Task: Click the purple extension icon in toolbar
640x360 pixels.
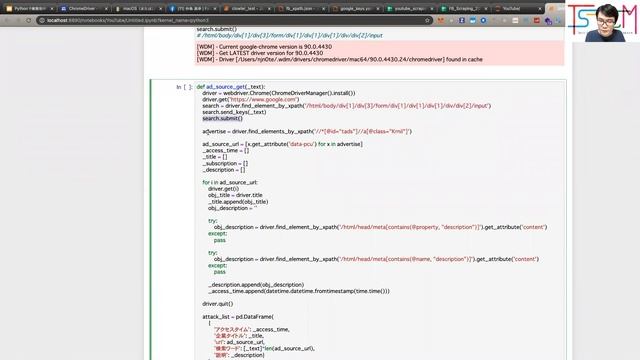Action: coord(548,20)
